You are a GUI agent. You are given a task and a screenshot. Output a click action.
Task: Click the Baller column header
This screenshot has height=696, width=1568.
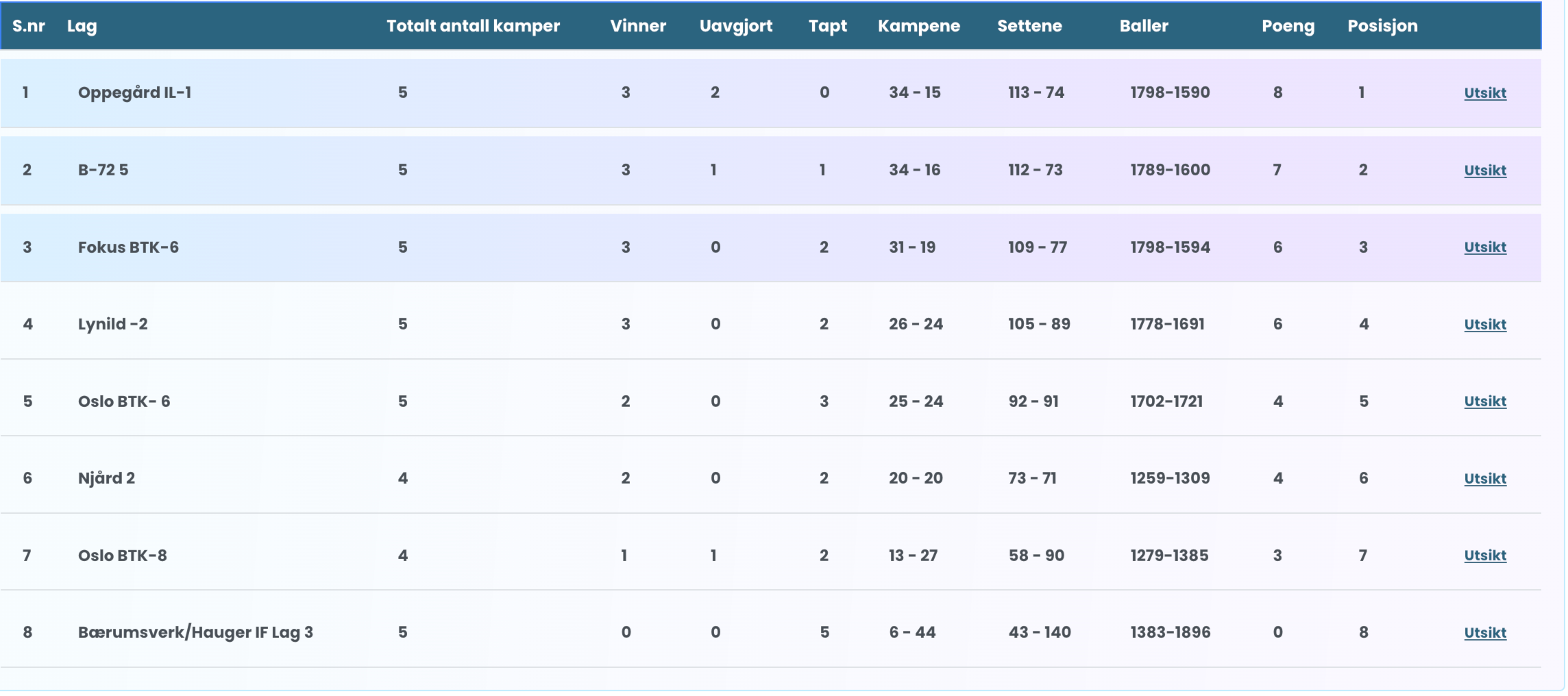[1143, 26]
